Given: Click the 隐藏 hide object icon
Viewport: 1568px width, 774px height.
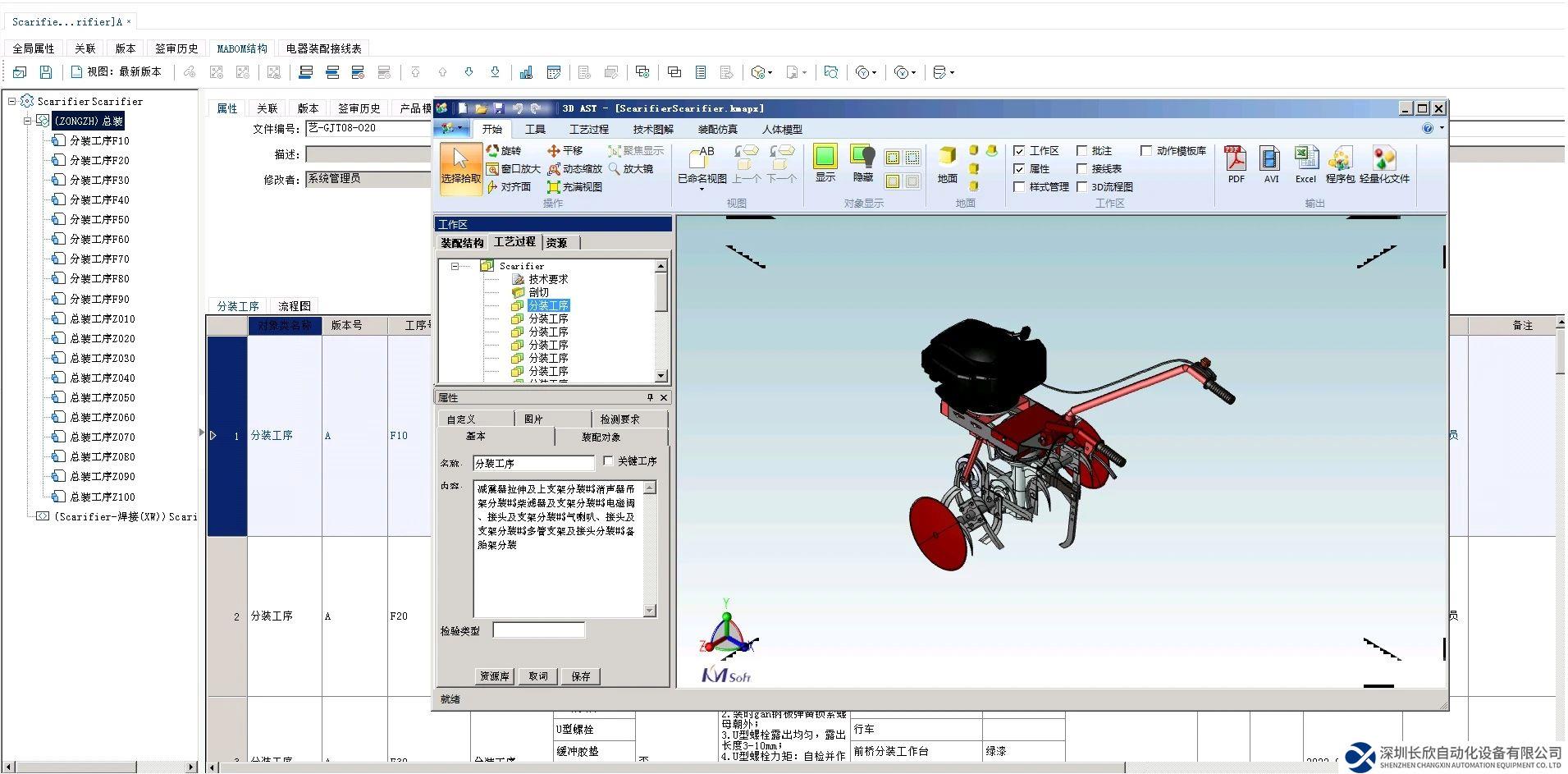Looking at the screenshot, I should tap(862, 163).
